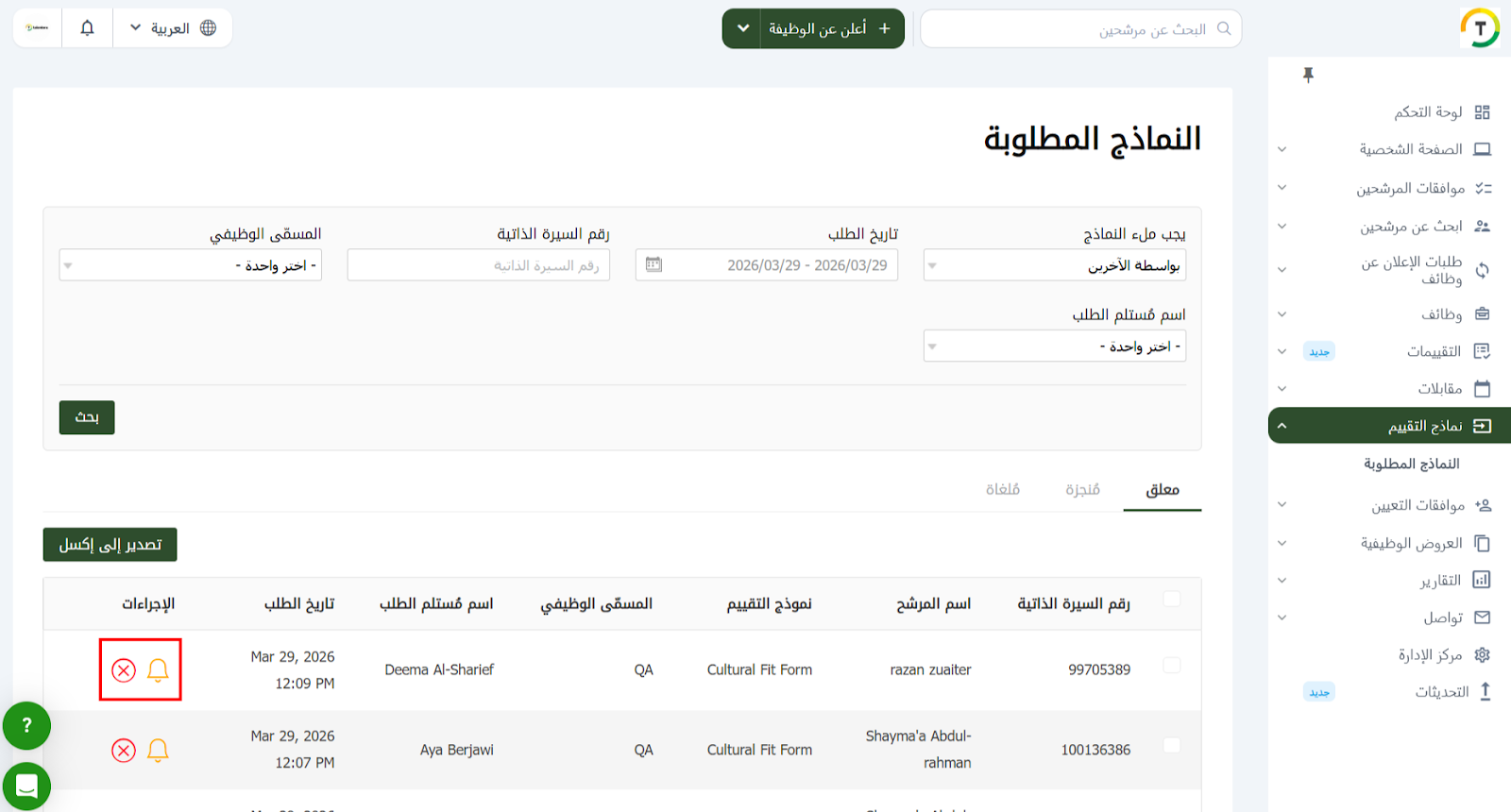Click the بحث search button

coord(87,417)
